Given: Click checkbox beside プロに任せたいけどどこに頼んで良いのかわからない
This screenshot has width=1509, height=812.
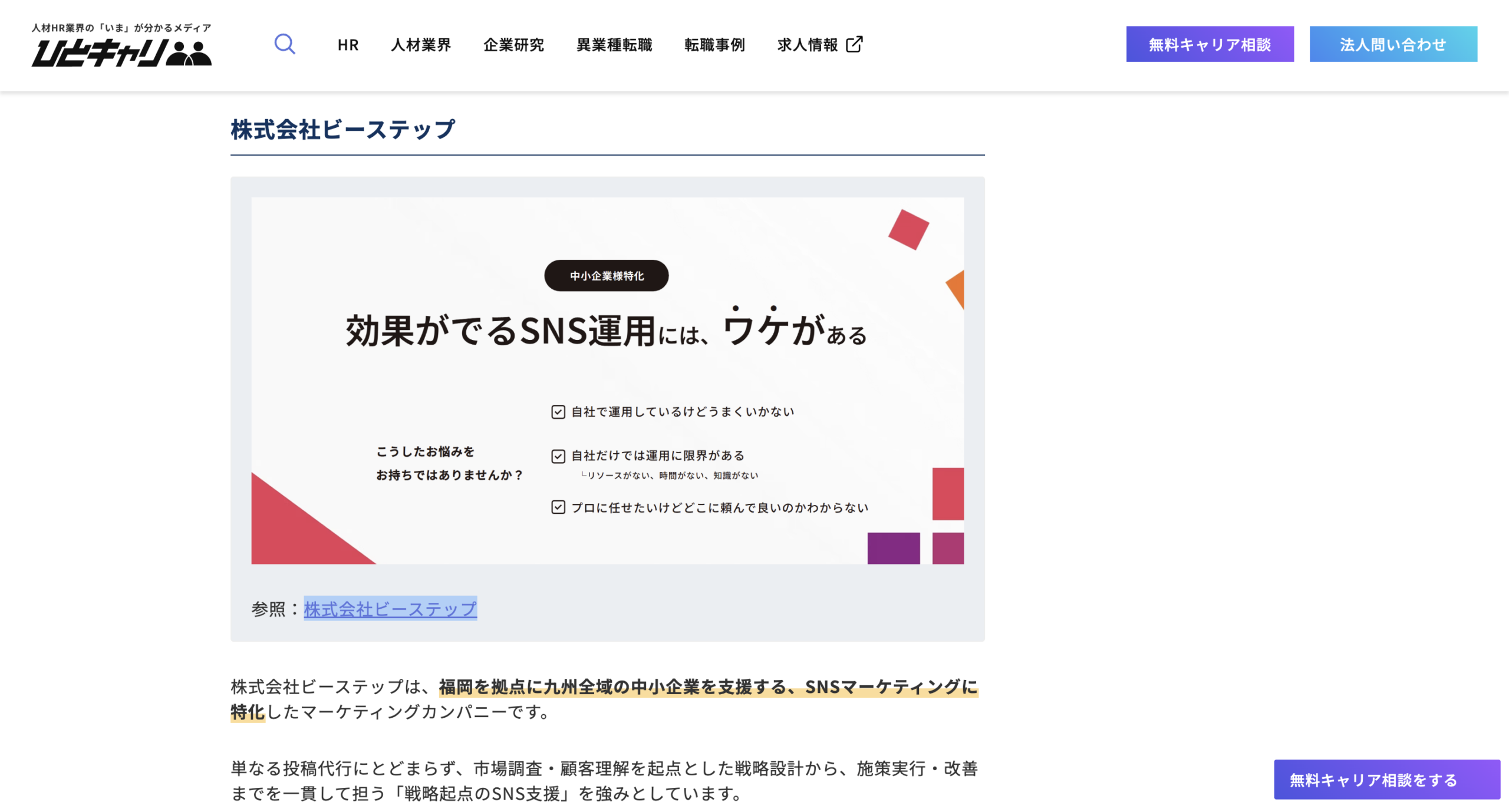Looking at the screenshot, I should [558, 507].
